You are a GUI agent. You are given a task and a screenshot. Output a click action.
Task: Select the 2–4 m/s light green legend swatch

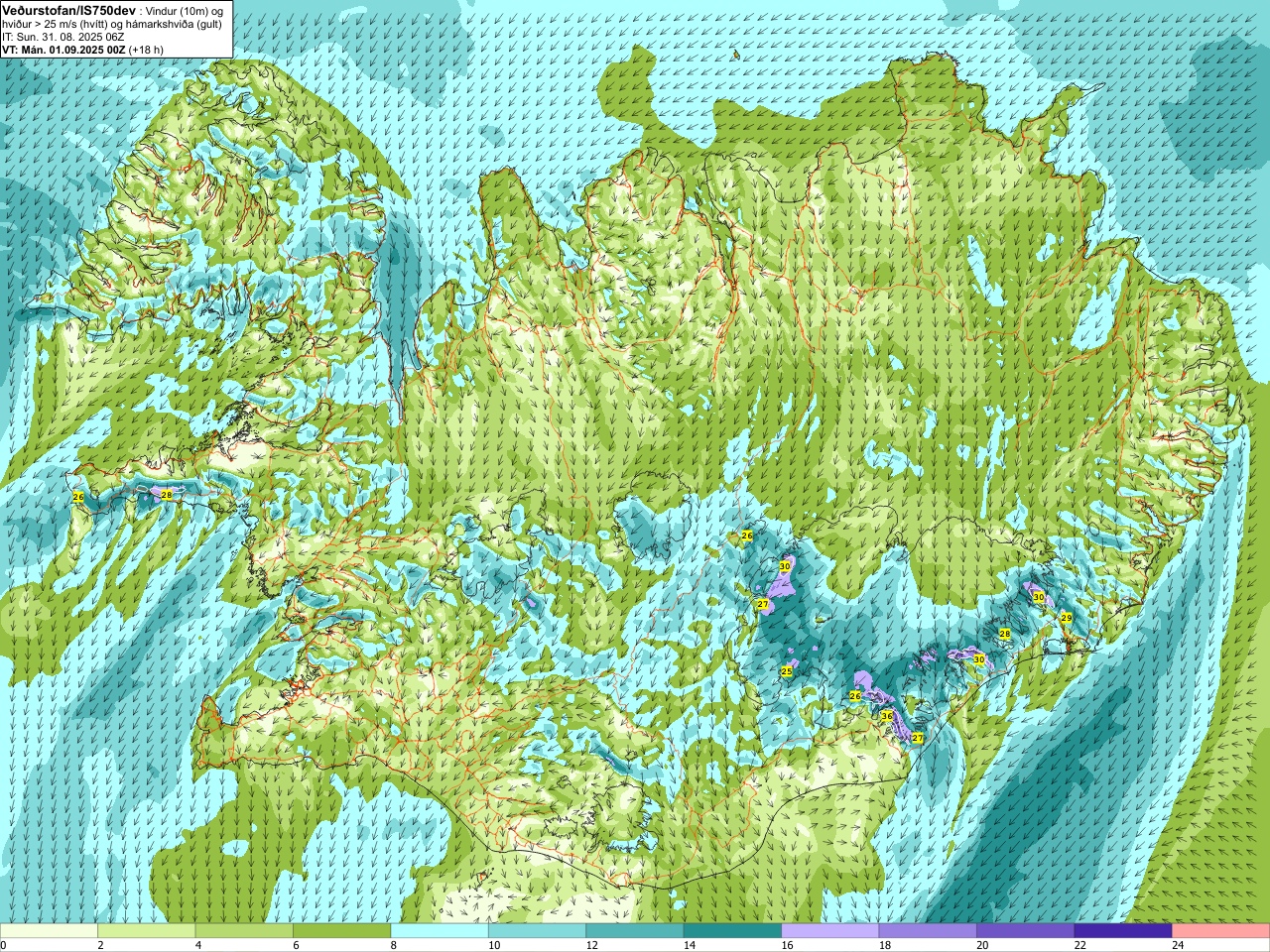147,931
